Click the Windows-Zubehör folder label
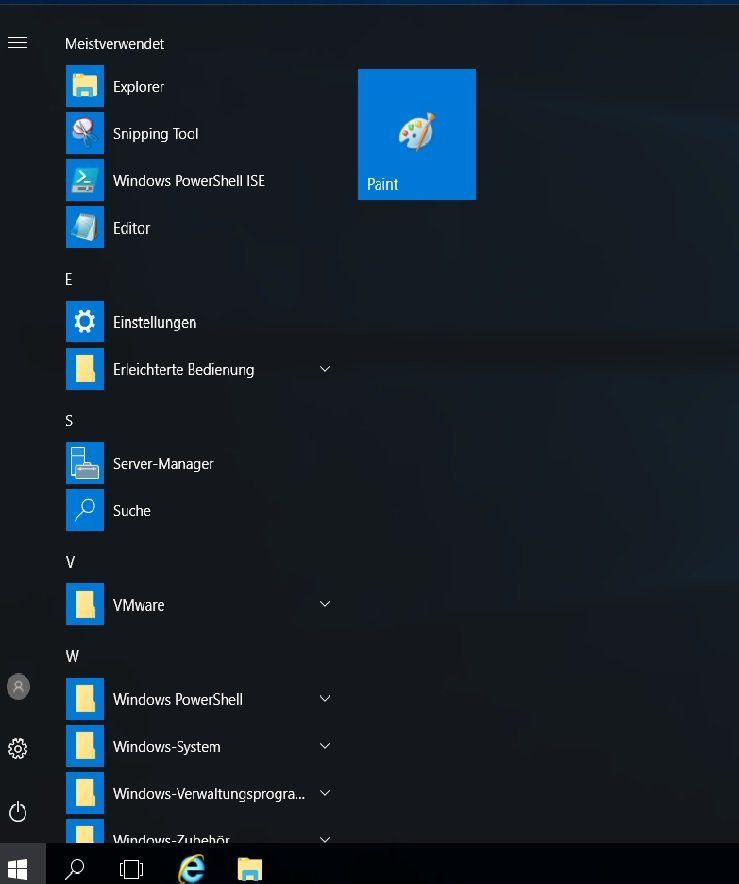The image size is (739, 884). pyautogui.click(x=171, y=838)
